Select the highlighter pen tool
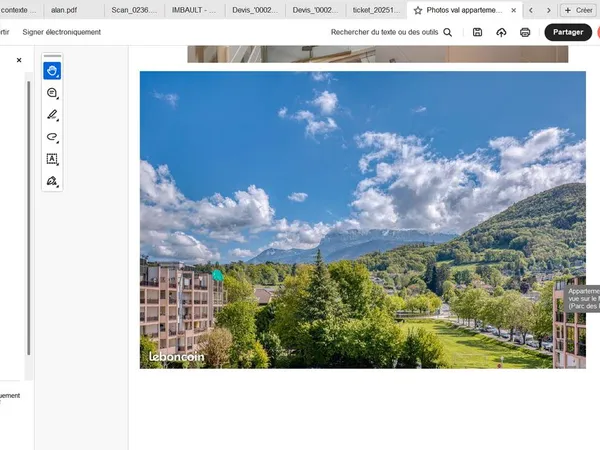600x450 pixels. 52,115
